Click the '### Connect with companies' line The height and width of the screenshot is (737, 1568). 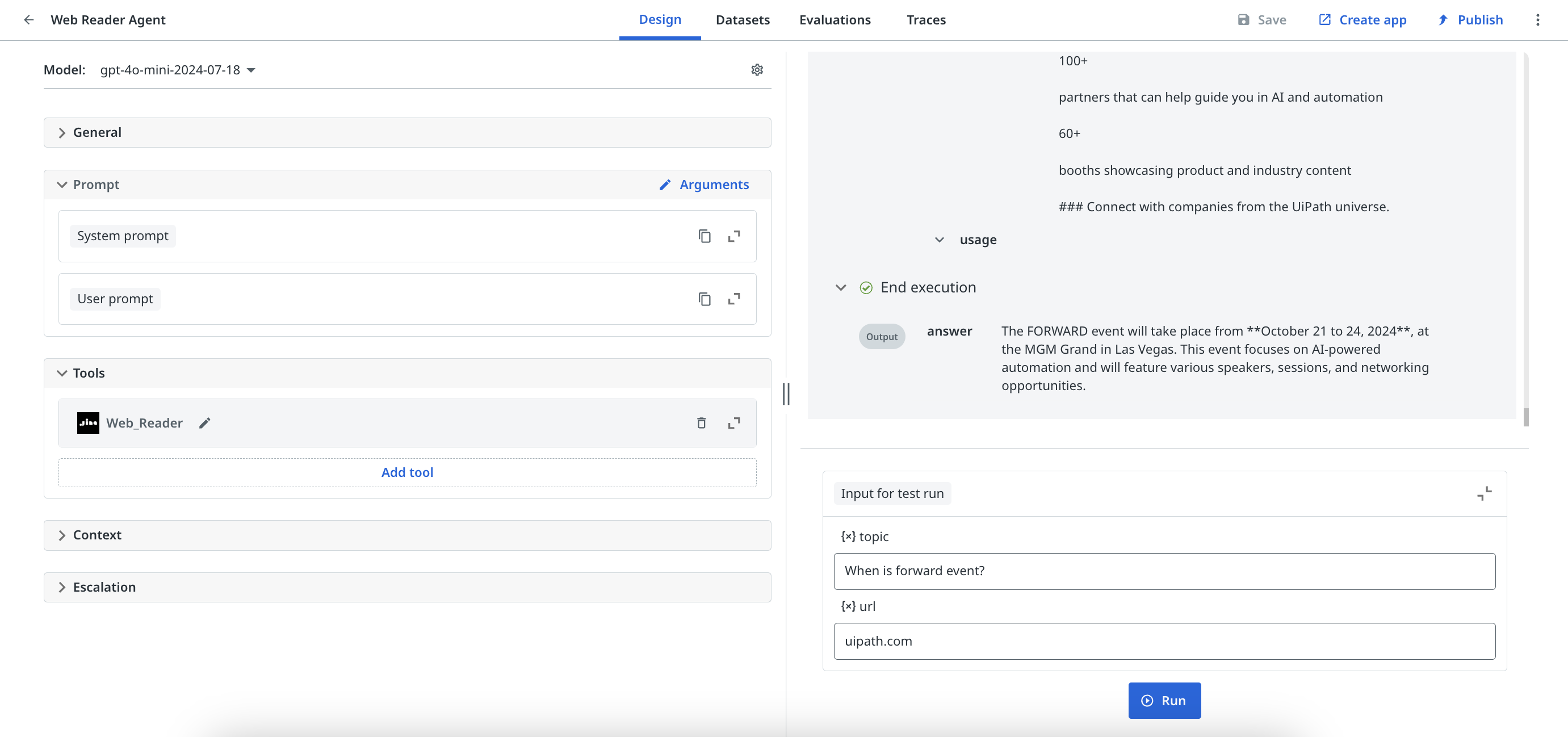1223,207
